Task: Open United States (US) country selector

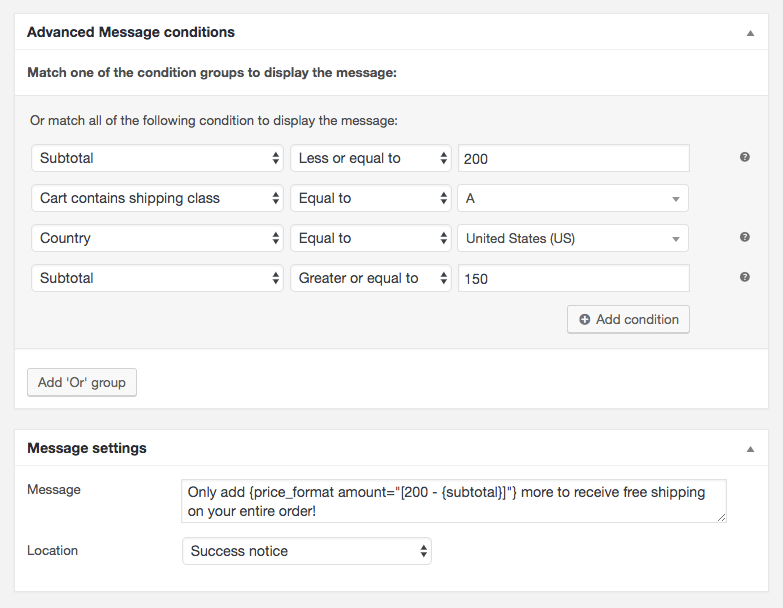Action: 573,238
